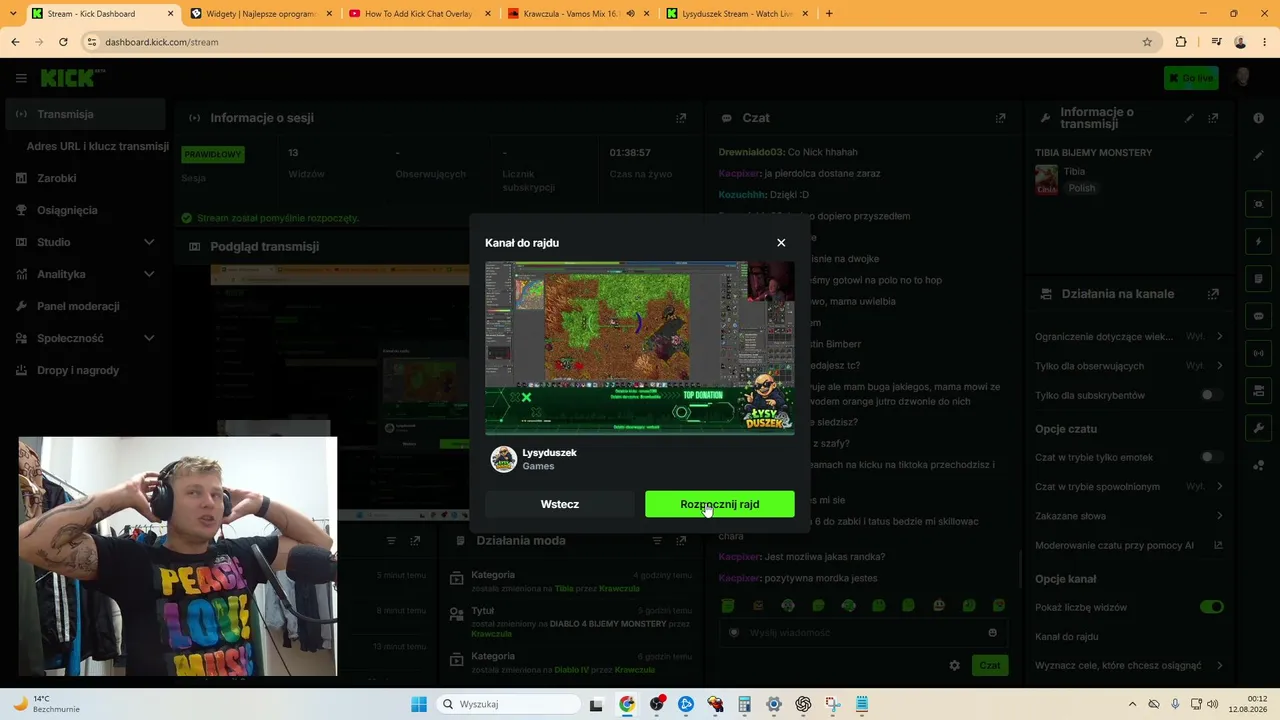The height and width of the screenshot is (720, 1280).
Task: Select Transmisja in the sidebar
Action: (85, 114)
